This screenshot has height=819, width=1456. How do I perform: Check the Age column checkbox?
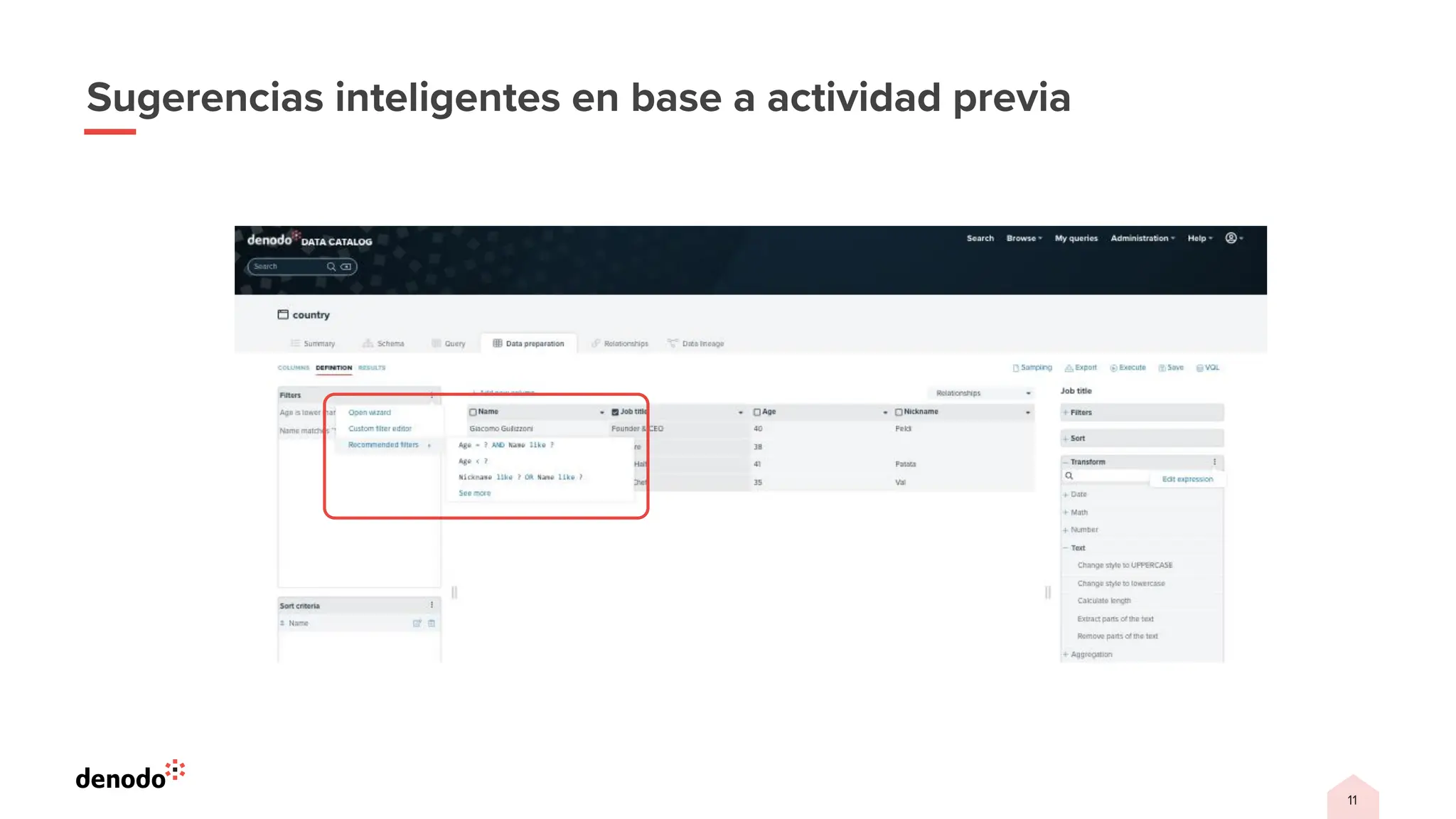pos(757,412)
